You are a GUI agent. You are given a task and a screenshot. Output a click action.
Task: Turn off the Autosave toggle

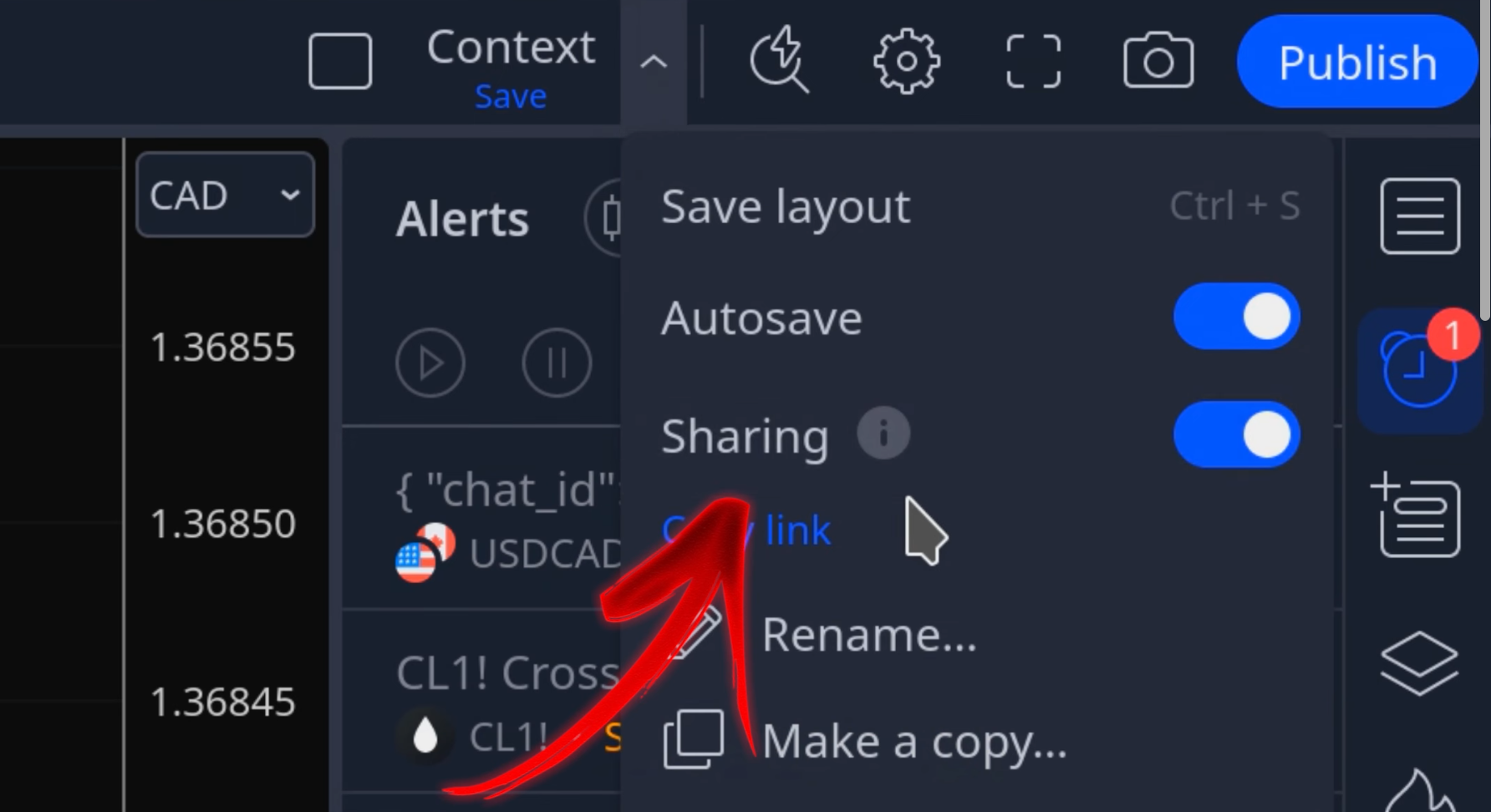(x=1236, y=317)
